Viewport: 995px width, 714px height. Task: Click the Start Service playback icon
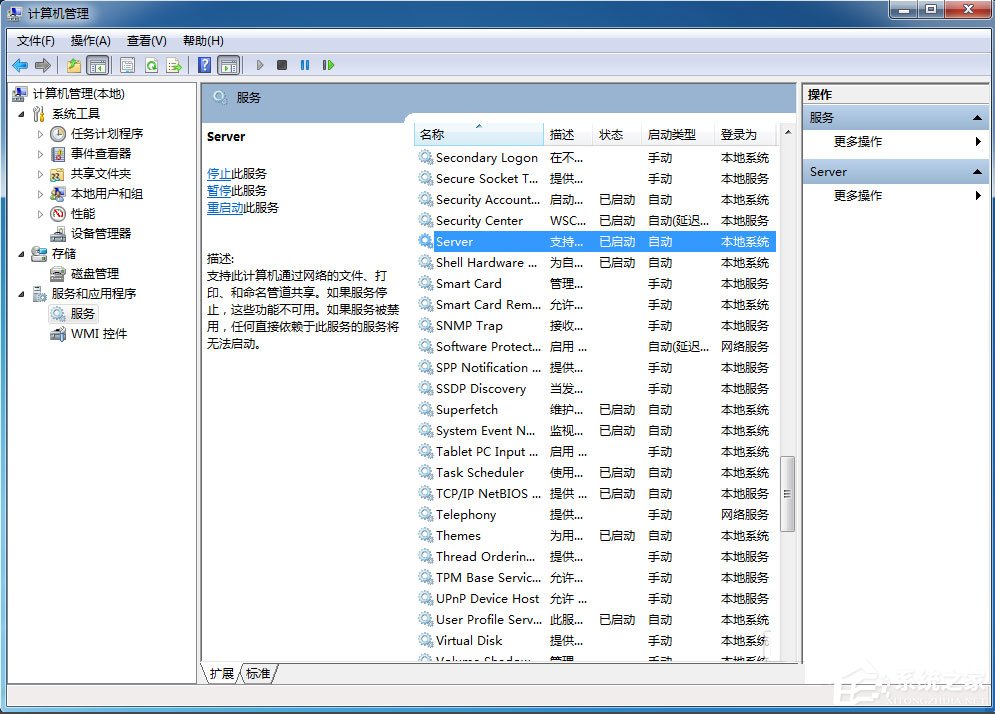(x=260, y=65)
